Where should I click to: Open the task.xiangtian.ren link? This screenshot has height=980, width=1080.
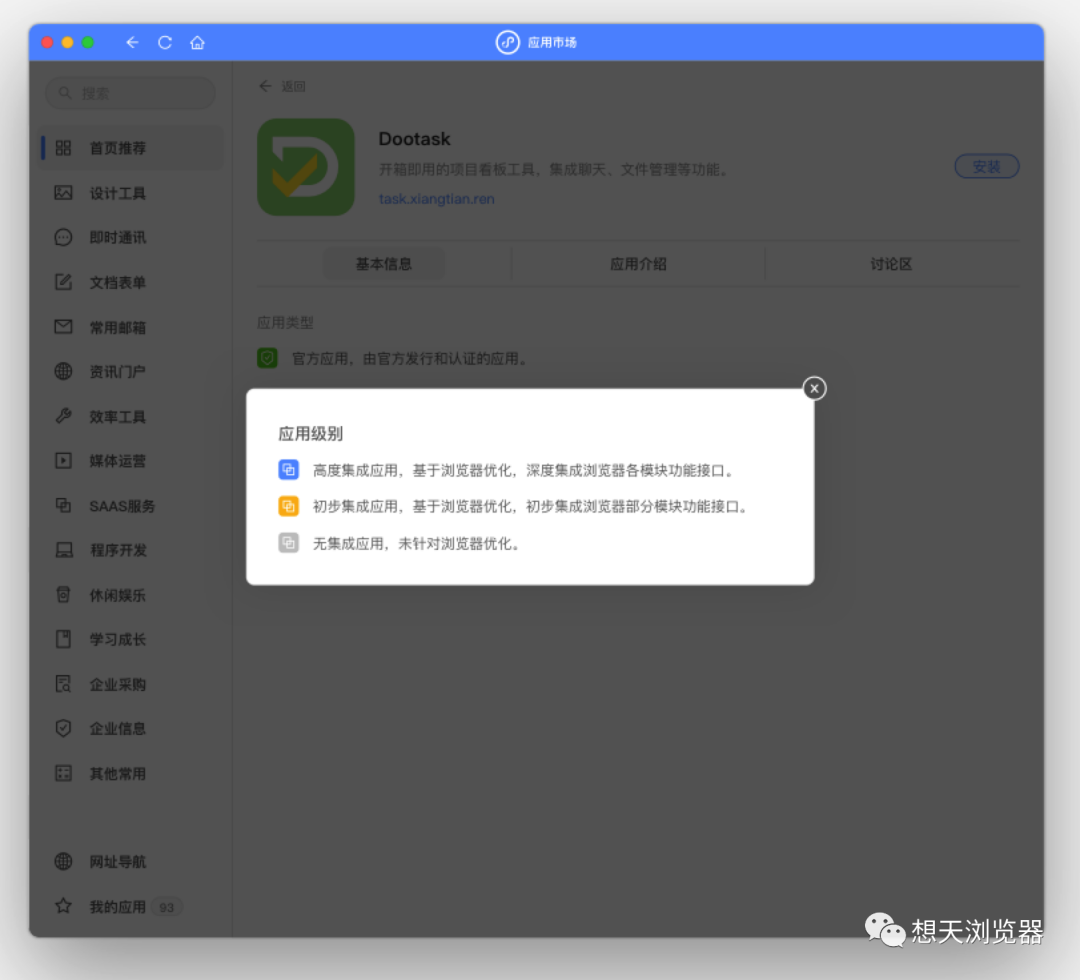point(437,199)
